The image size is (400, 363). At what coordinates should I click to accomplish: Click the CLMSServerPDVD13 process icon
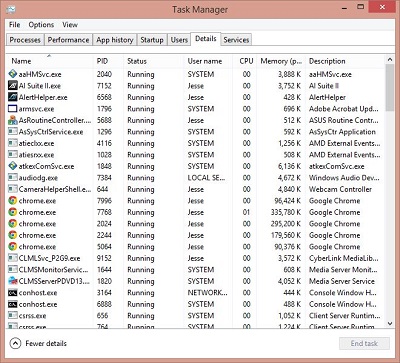tap(13, 281)
